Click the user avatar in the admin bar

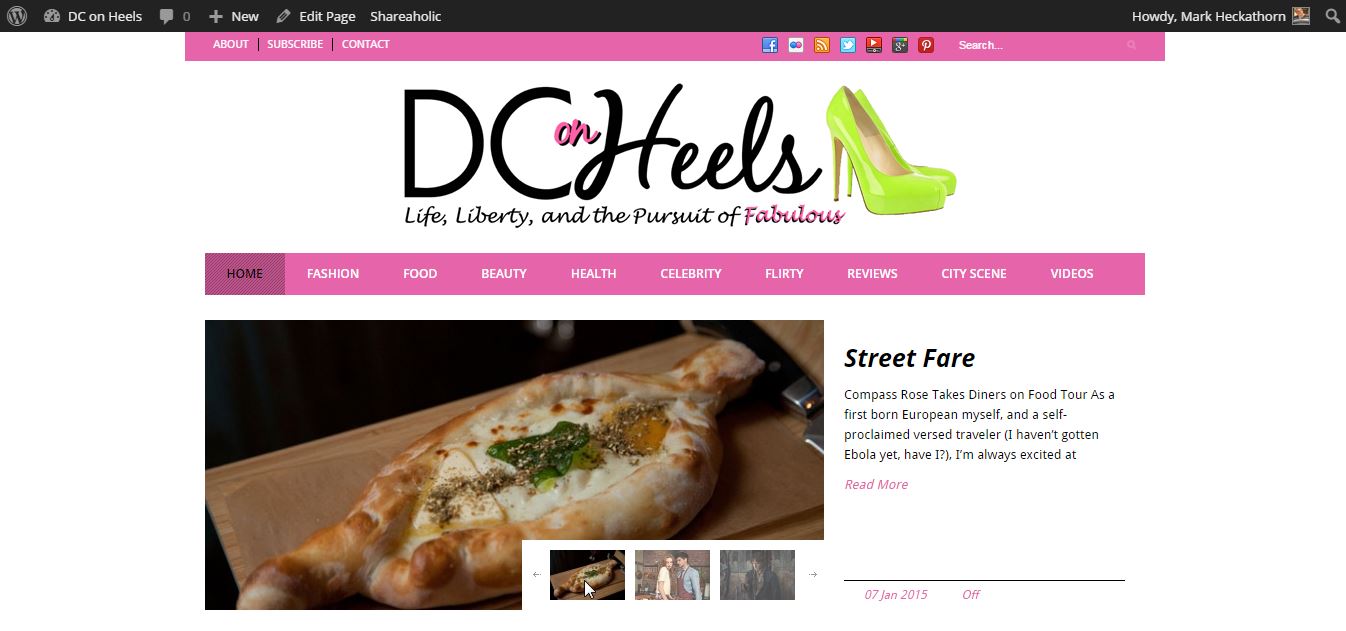[1300, 16]
